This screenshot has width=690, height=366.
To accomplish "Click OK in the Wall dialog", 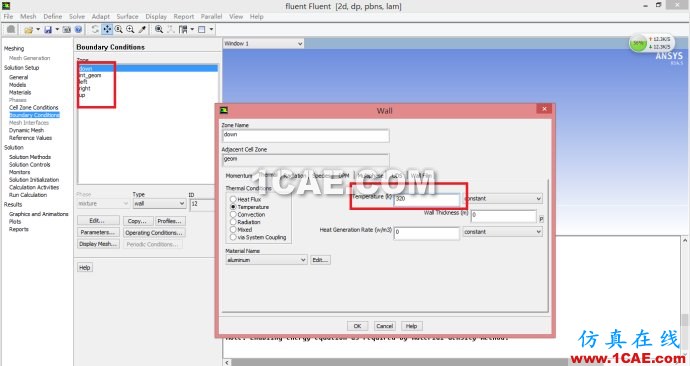I will [x=357, y=326].
